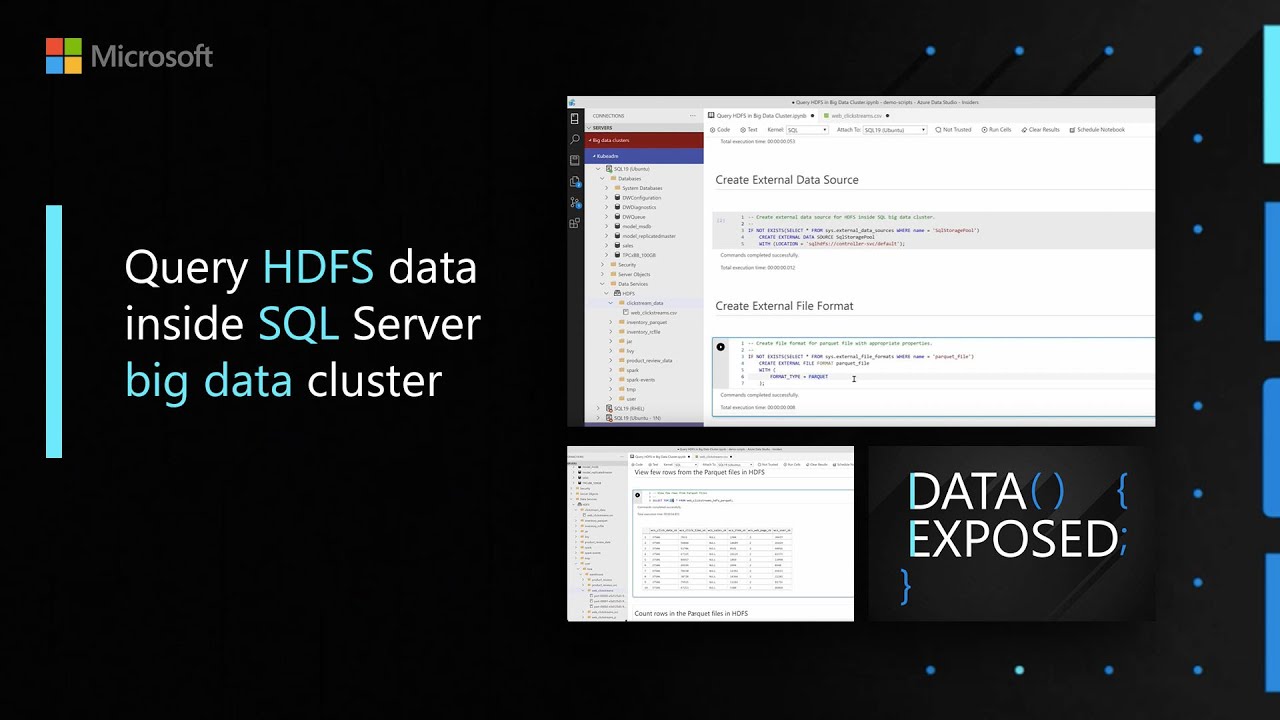Select Query HDFS in Big Data Cluster.ipynb tab in large screenshot
Screen dimensions: 1280x720
[x=760, y=116]
